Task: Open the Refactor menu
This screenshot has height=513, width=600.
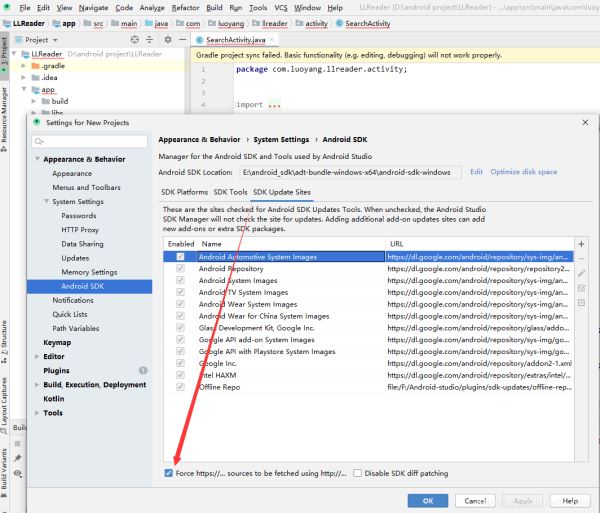Action: tap(185, 8)
